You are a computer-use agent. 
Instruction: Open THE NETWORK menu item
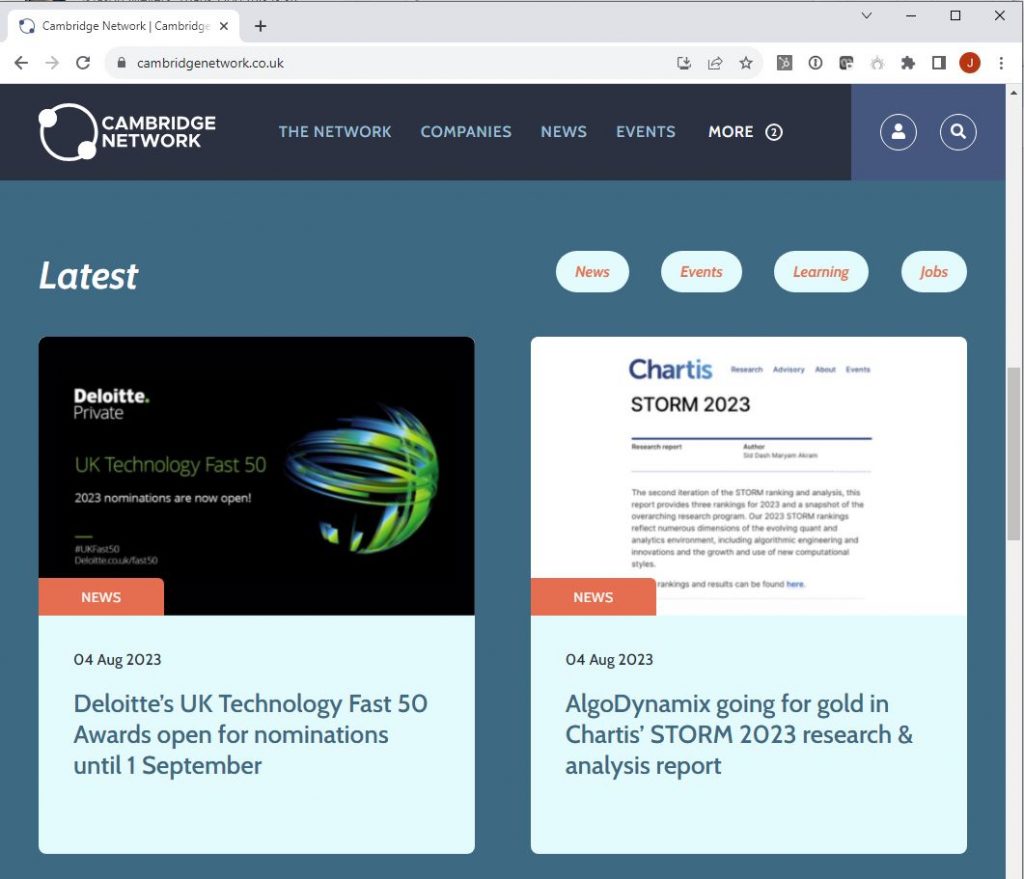pyautogui.click(x=335, y=132)
